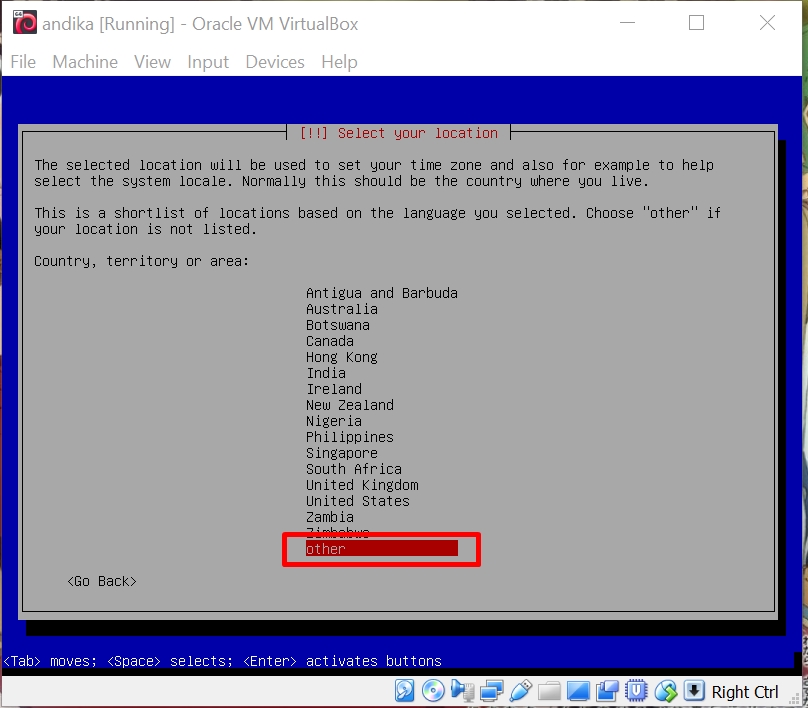Select Botswana from the location list
This screenshot has width=808, height=708.
338,325
